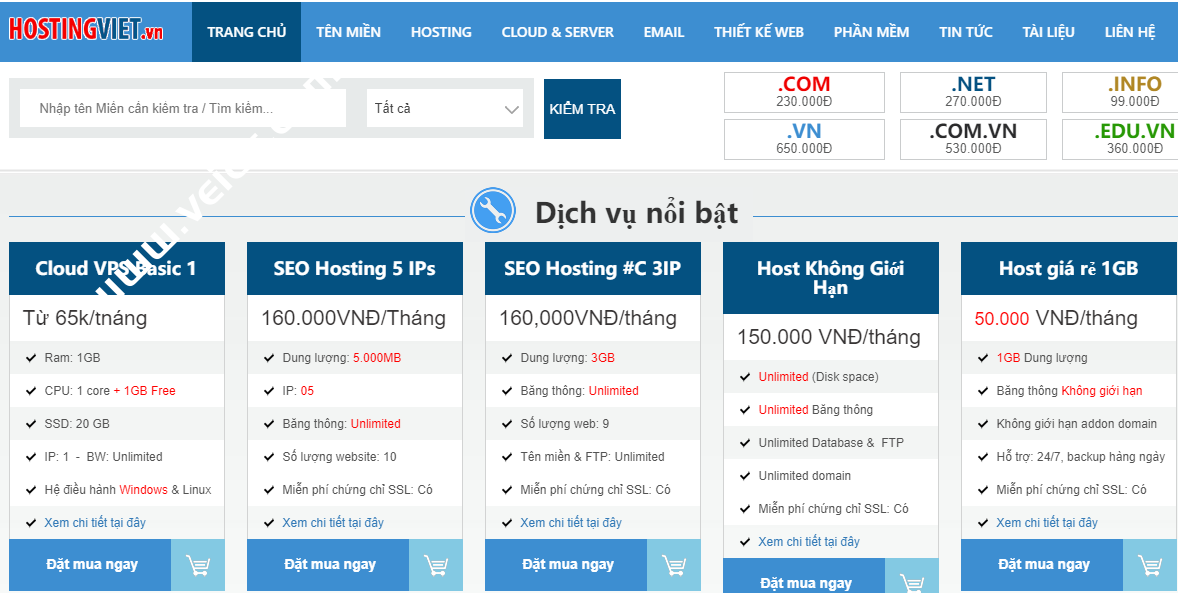Click the cart icon on Host Không Giới Hạn card
Image resolution: width=1178 pixels, height=593 pixels.
(x=911, y=583)
